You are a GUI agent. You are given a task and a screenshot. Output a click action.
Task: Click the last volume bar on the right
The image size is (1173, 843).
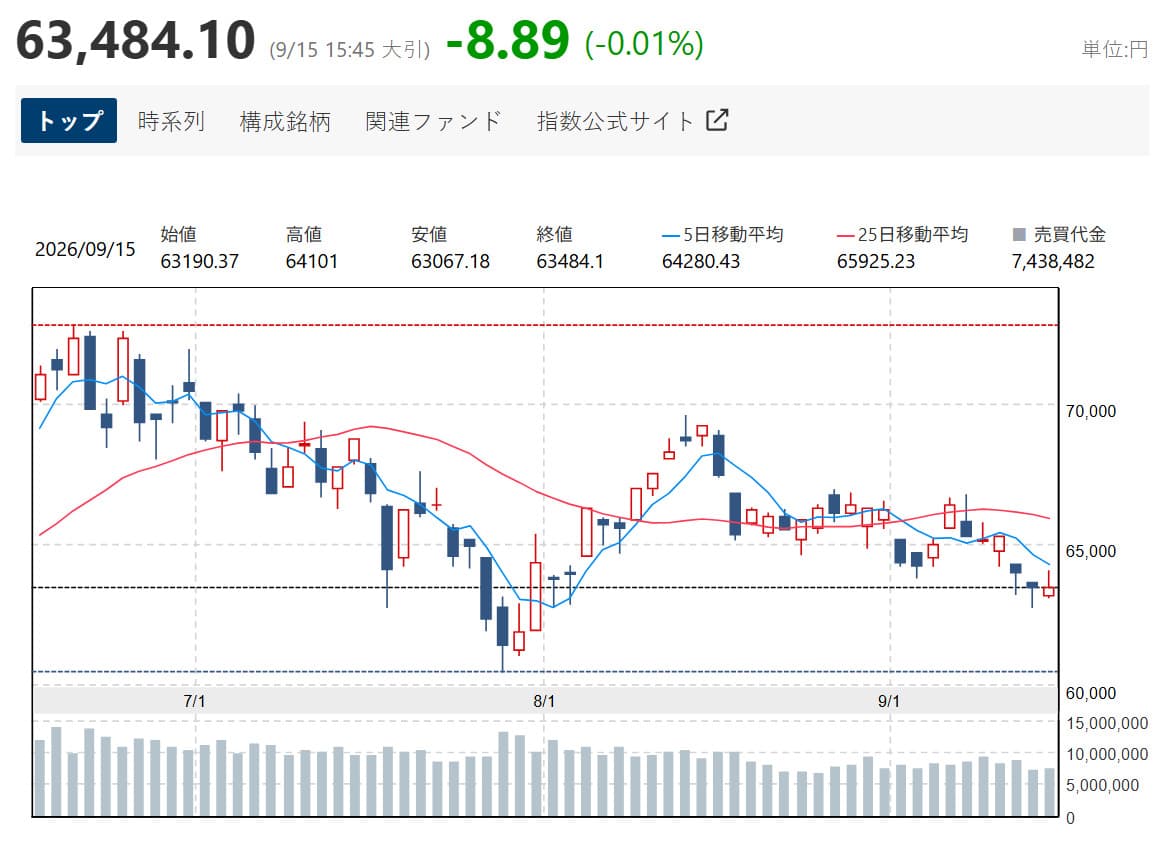tap(1050, 791)
